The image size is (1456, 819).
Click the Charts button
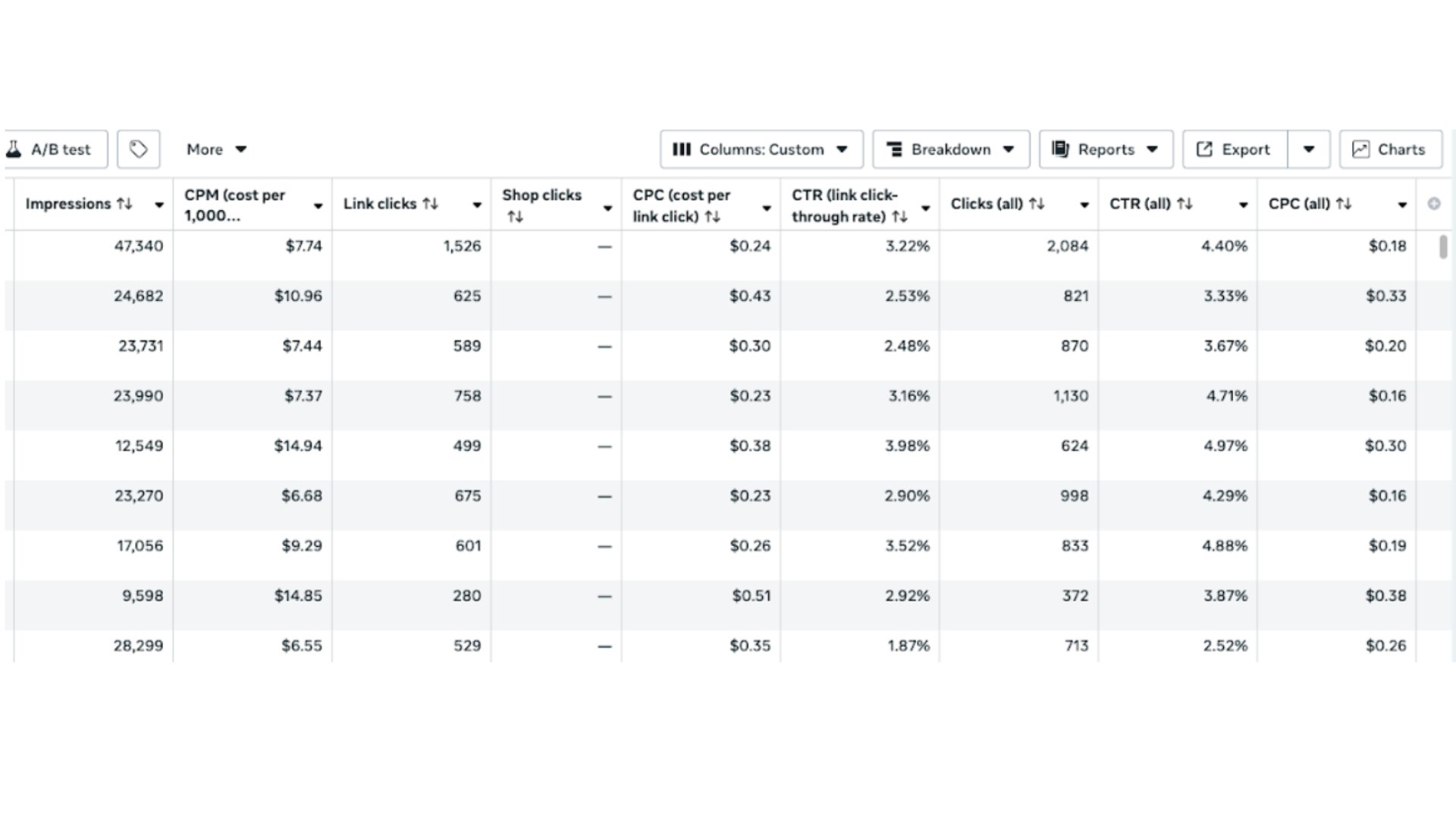(1390, 149)
